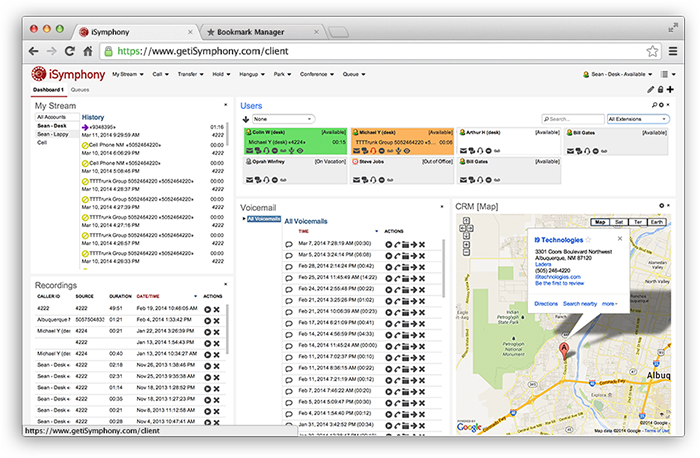Star the i9 Technologies map listing
Screen dimensions: 700x458
(x=588, y=239)
